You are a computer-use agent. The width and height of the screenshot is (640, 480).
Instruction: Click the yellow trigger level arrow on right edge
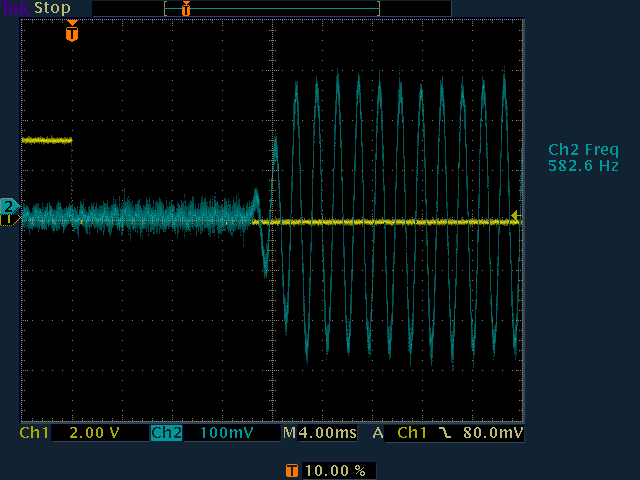(x=517, y=215)
